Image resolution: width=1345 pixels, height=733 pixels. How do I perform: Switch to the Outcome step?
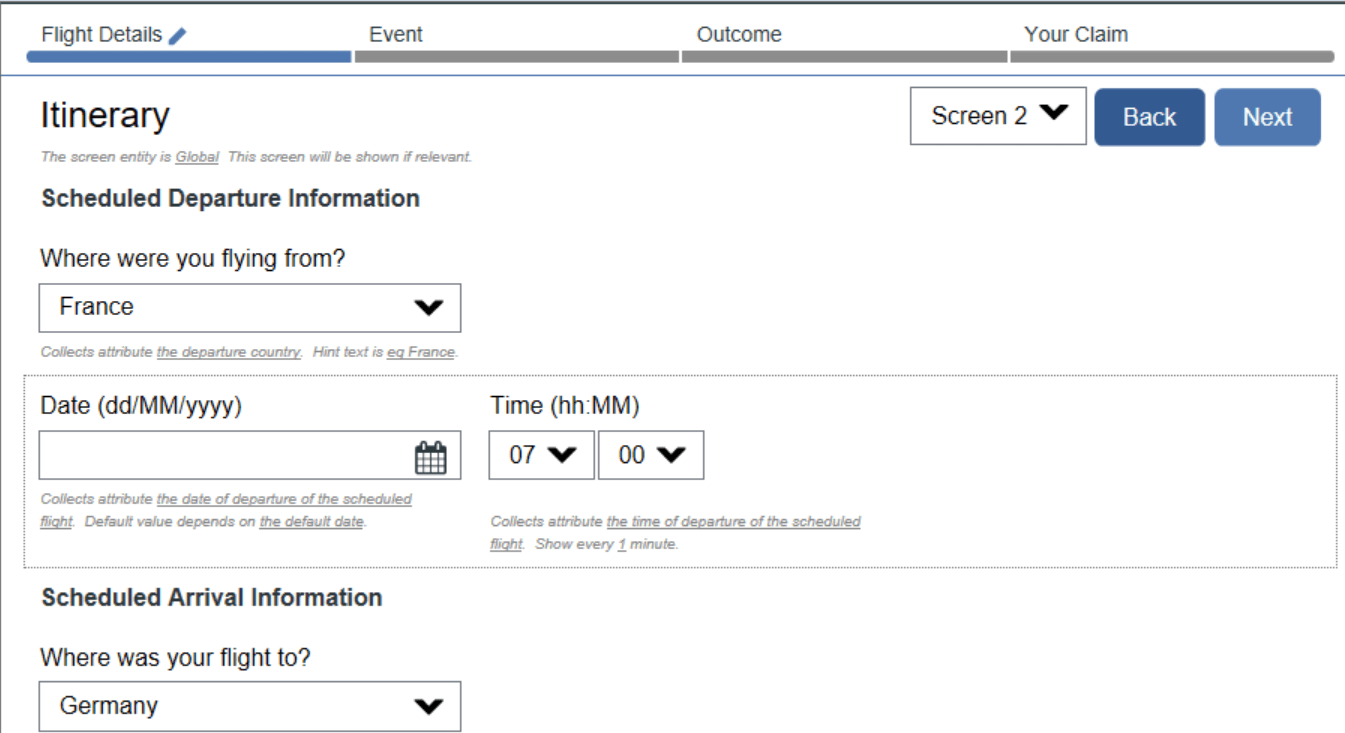click(x=739, y=33)
